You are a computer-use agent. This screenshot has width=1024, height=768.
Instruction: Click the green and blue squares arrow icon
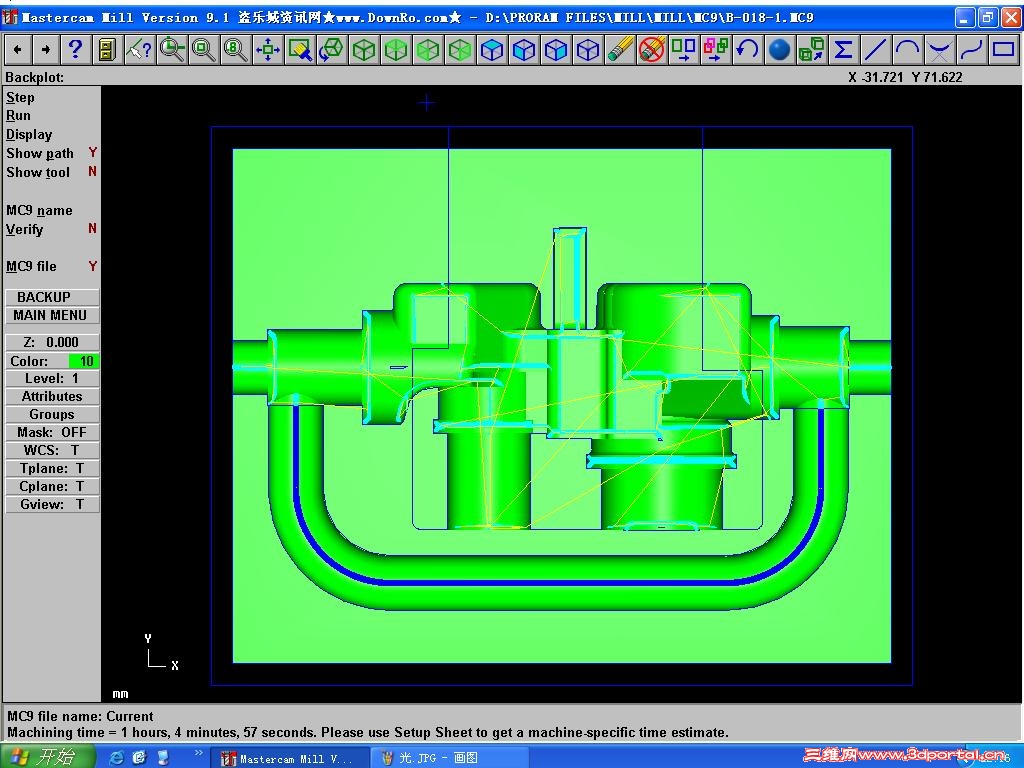[684, 49]
